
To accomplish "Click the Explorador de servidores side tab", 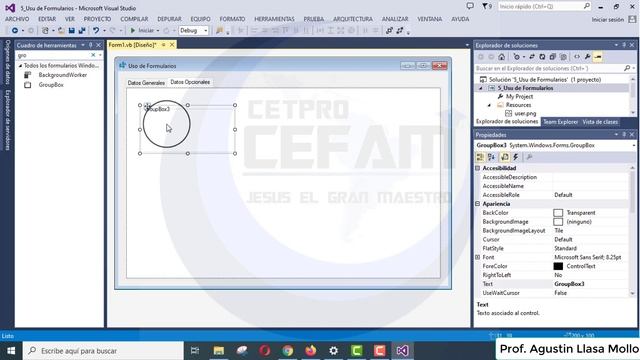I will pyautogui.click(x=7, y=120).
